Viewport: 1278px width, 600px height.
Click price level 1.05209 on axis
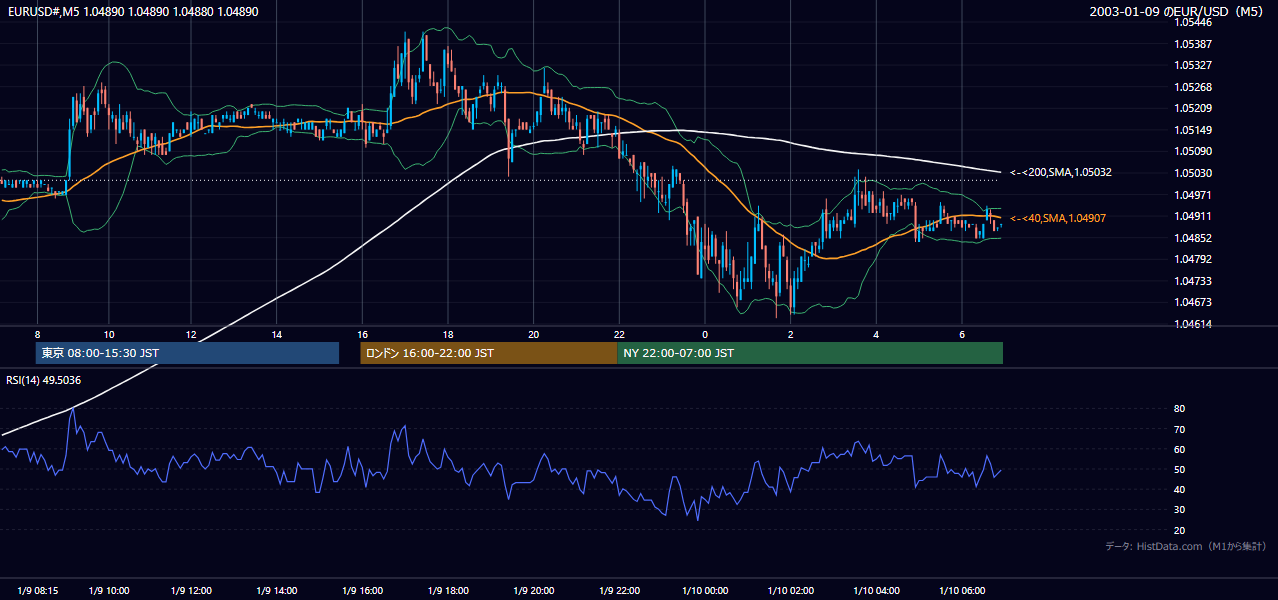[1192, 108]
